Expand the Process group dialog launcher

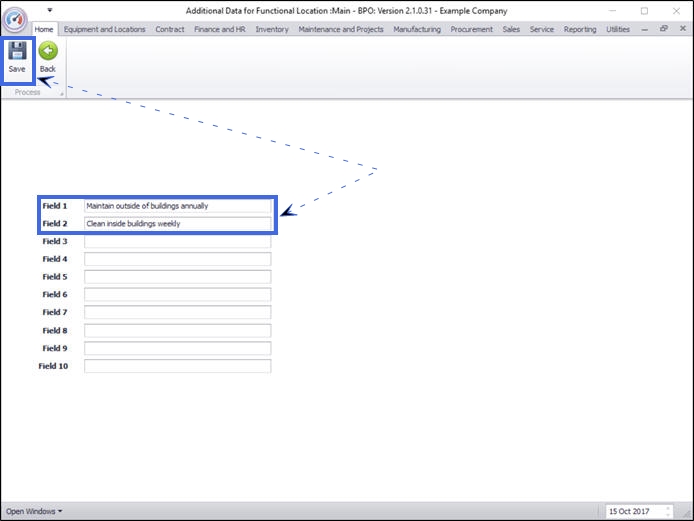[x=62, y=93]
